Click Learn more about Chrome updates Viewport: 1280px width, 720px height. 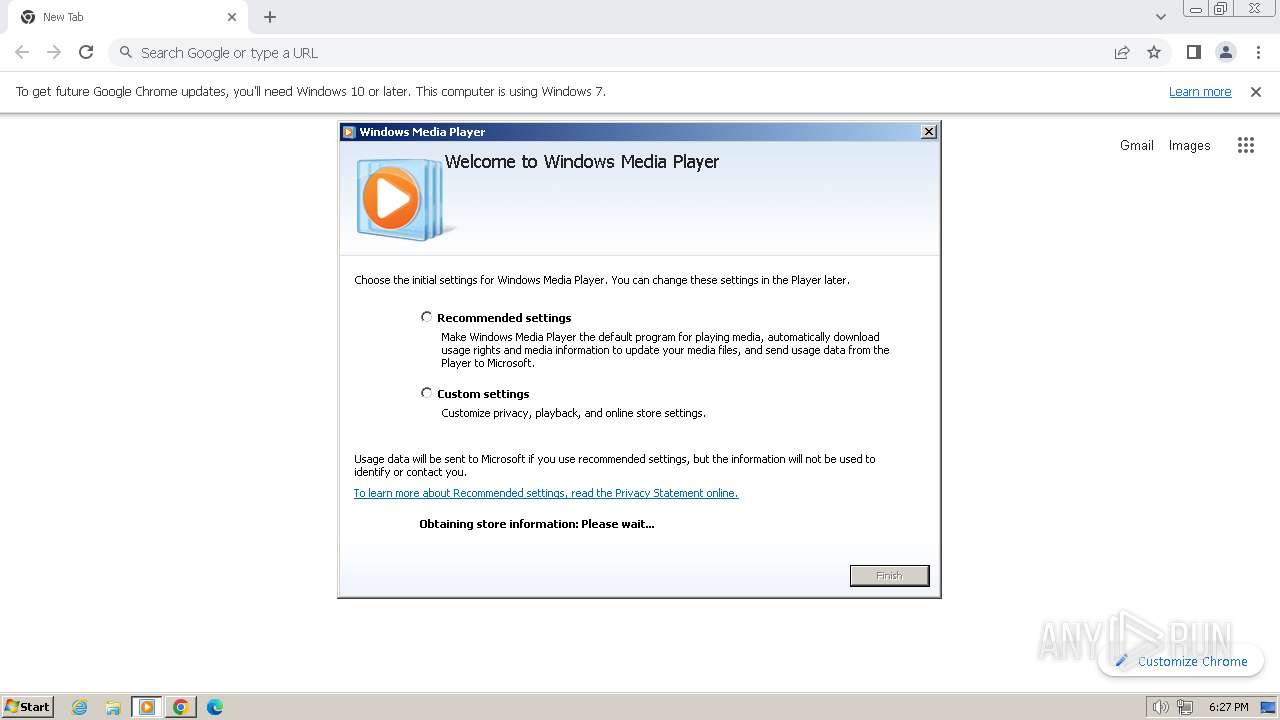click(x=1200, y=92)
